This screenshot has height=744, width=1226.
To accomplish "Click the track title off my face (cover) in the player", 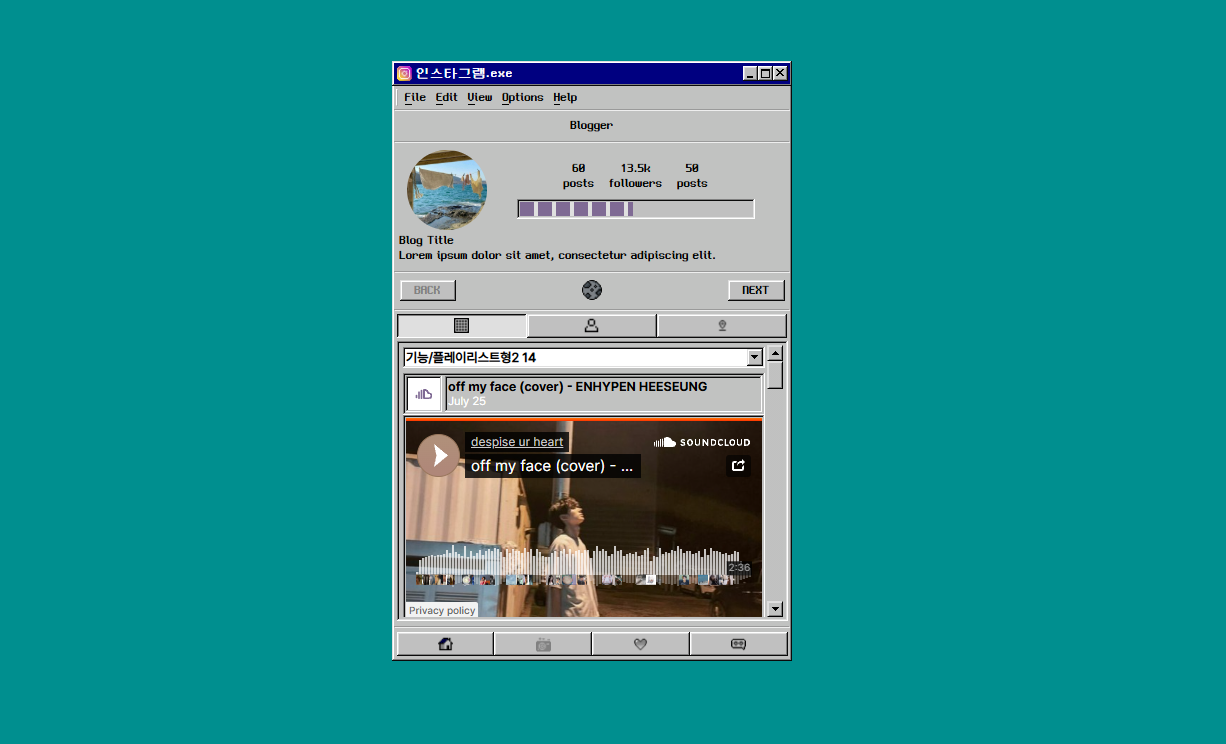I will coord(552,466).
